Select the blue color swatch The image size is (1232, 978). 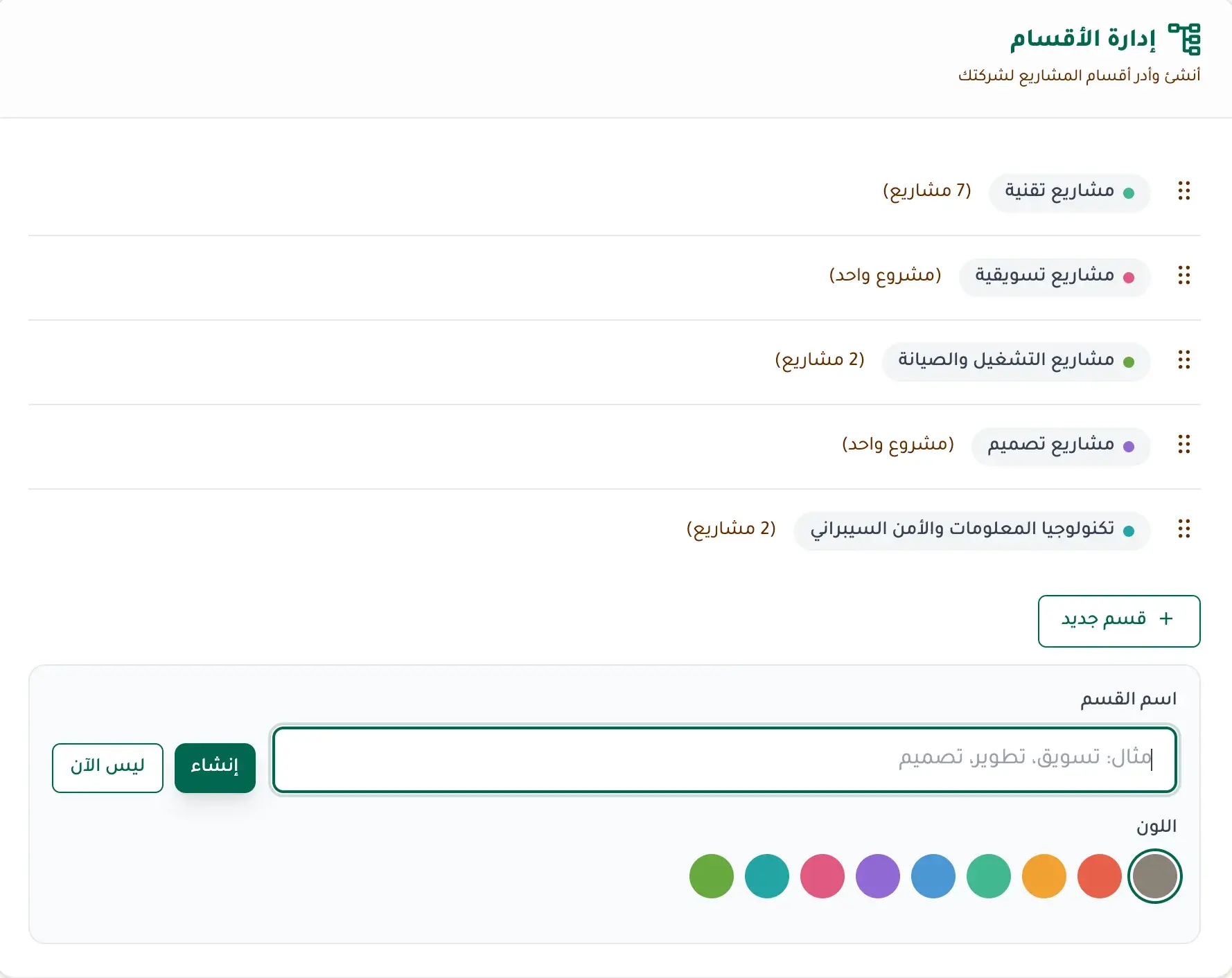[x=933, y=876]
